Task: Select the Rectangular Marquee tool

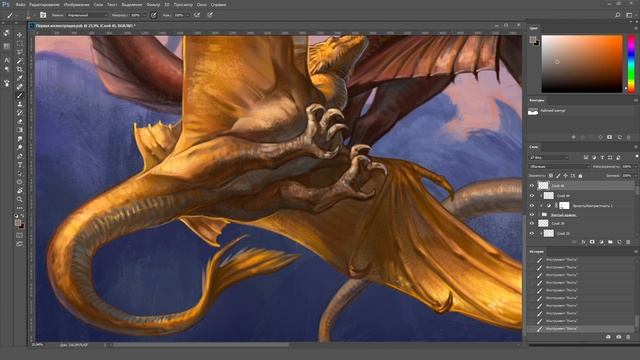Action: (x=20, y=44)
